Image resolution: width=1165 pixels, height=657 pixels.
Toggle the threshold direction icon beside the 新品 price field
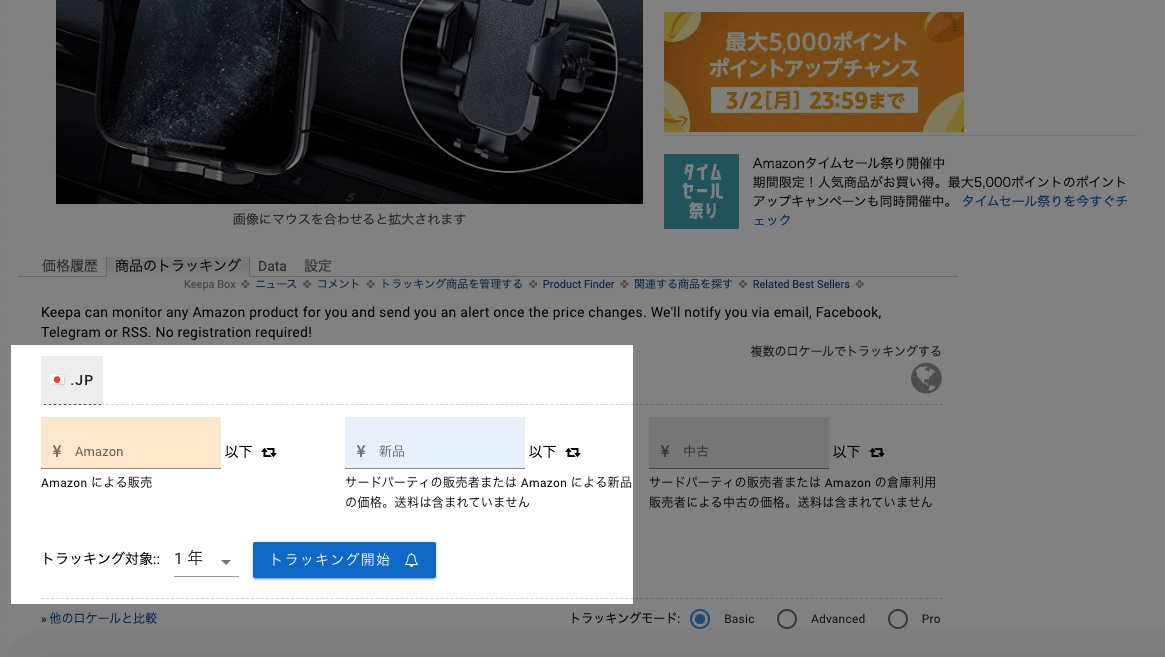click(x=573, y=452)
